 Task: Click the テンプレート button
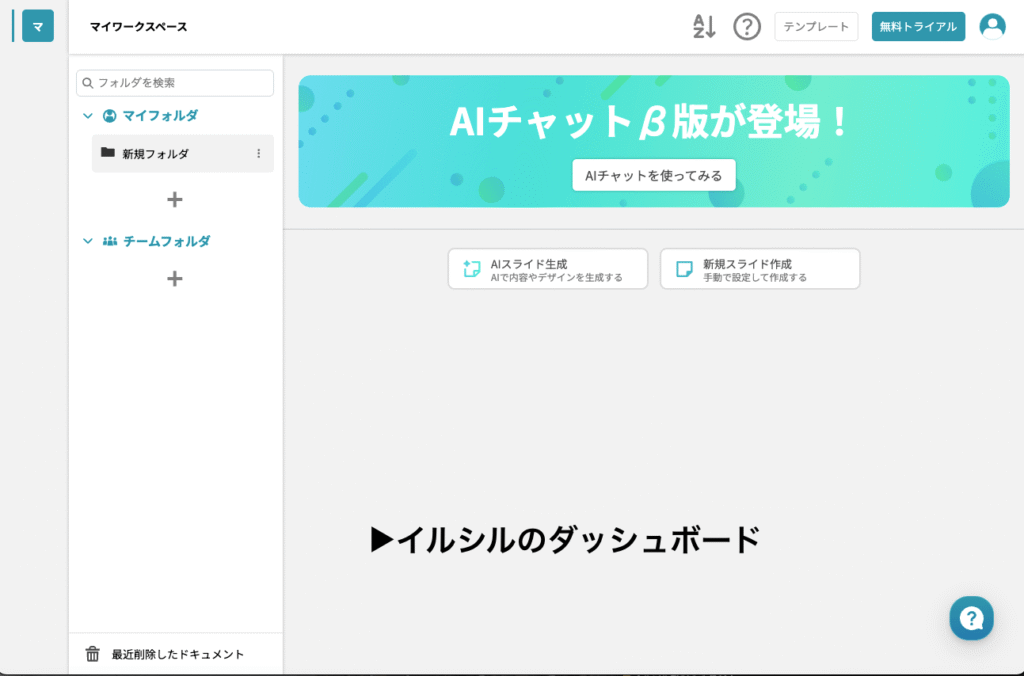coord(816,27)
